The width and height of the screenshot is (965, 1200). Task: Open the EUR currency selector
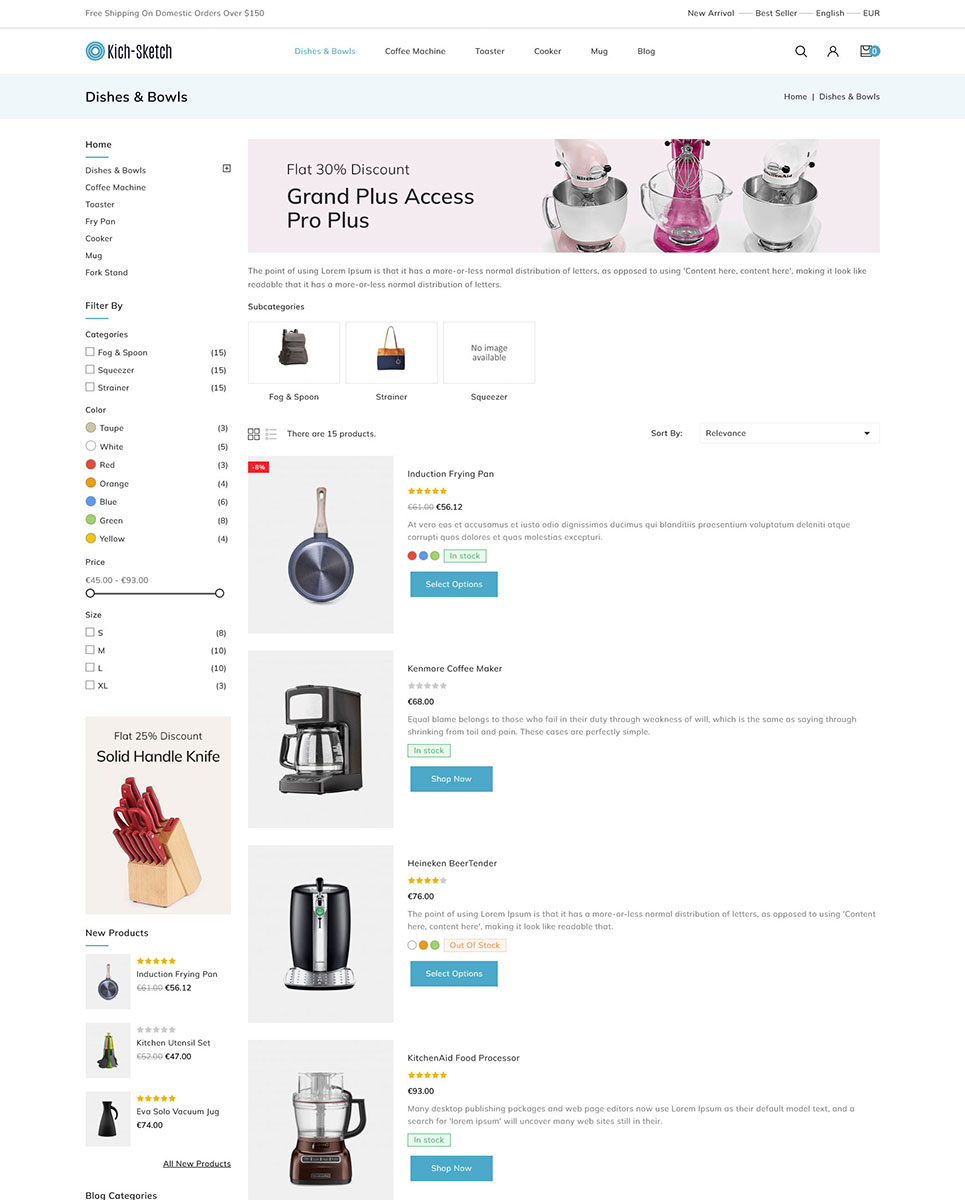872,13
